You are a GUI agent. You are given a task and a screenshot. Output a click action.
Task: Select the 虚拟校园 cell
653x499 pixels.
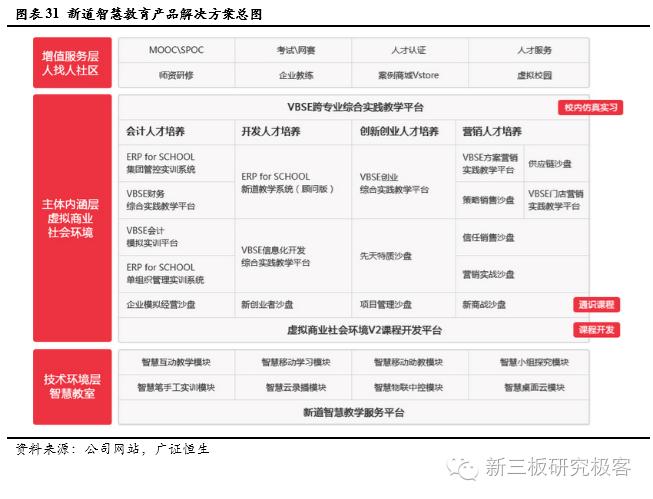coord(529,75)
